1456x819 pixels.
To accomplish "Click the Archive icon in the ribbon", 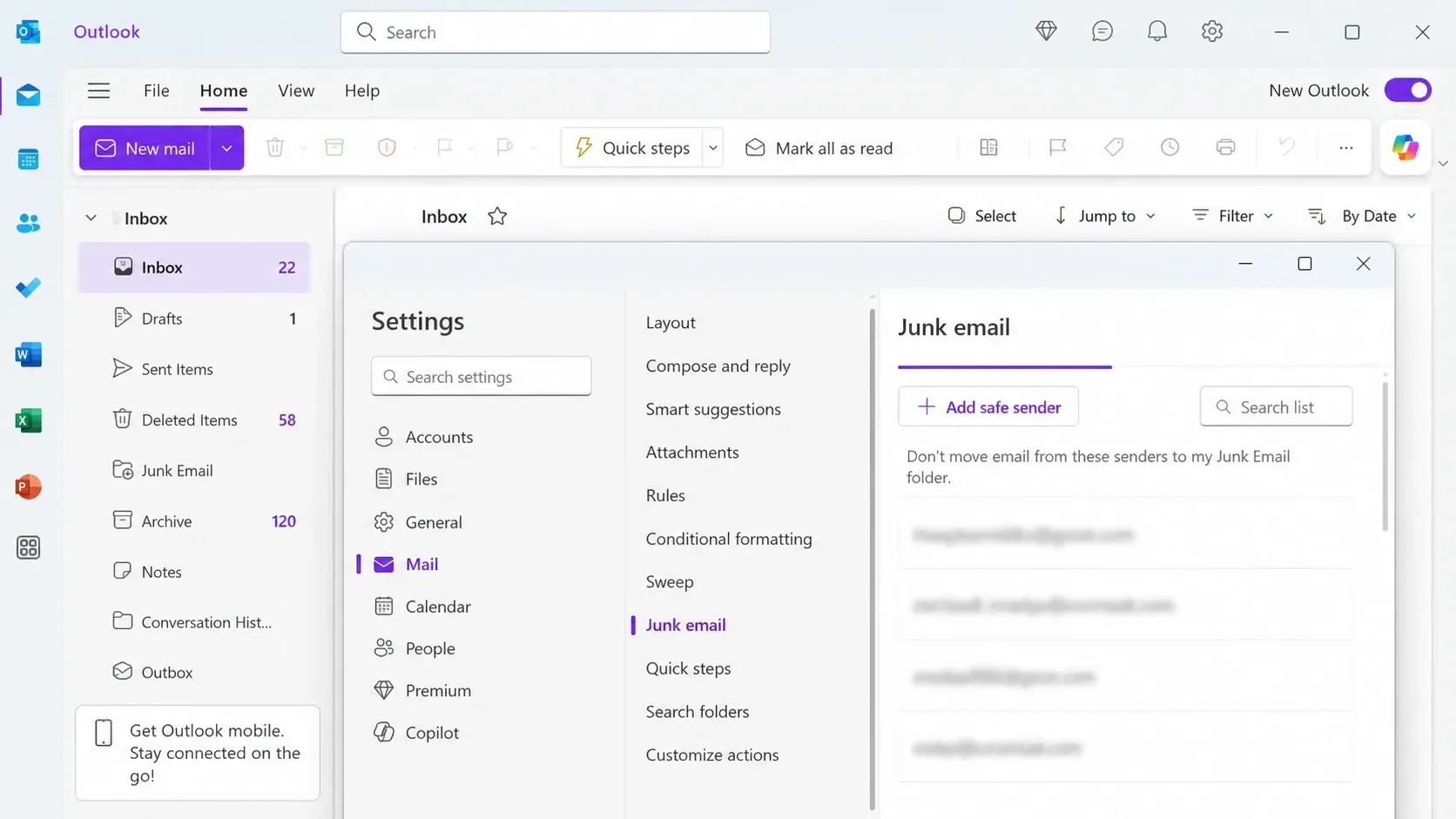I will coord(334,148).
